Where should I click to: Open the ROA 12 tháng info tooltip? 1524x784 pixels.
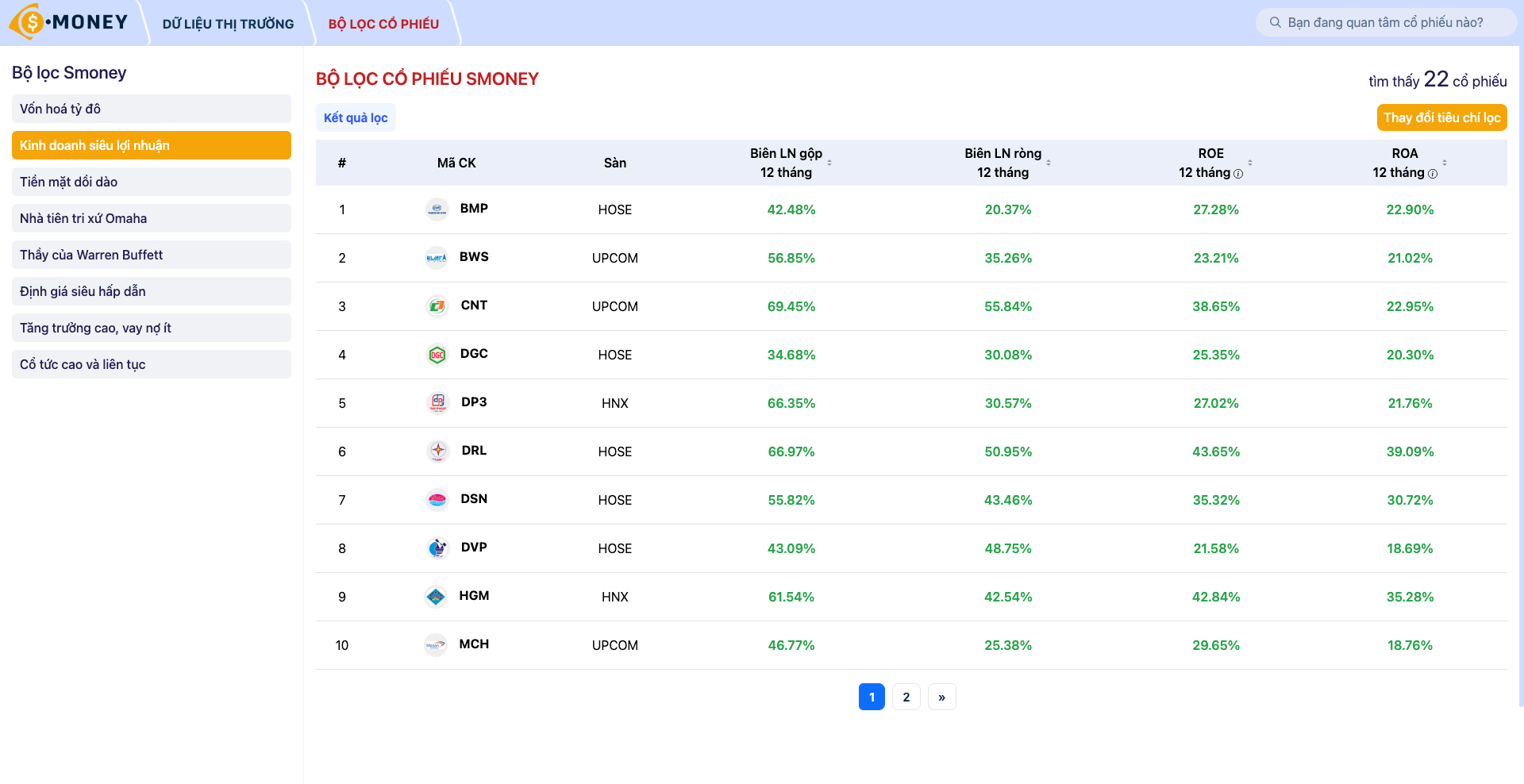tap(1433, 173)
